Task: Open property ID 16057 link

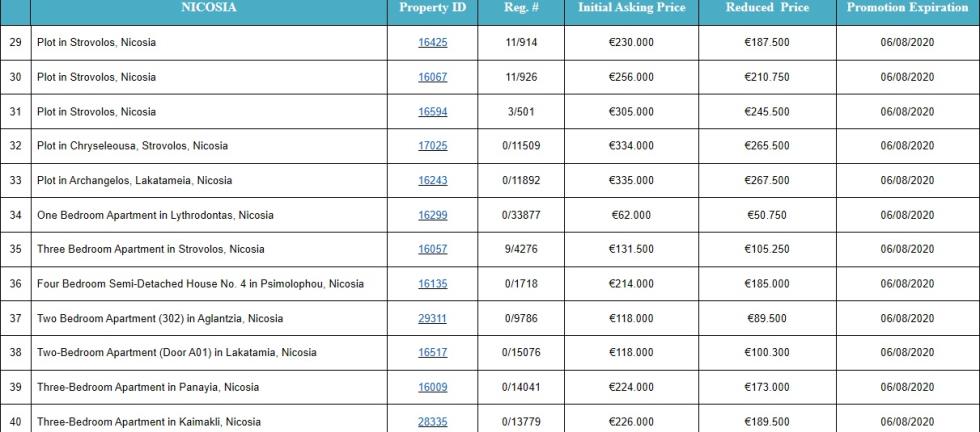Action: 432,249
